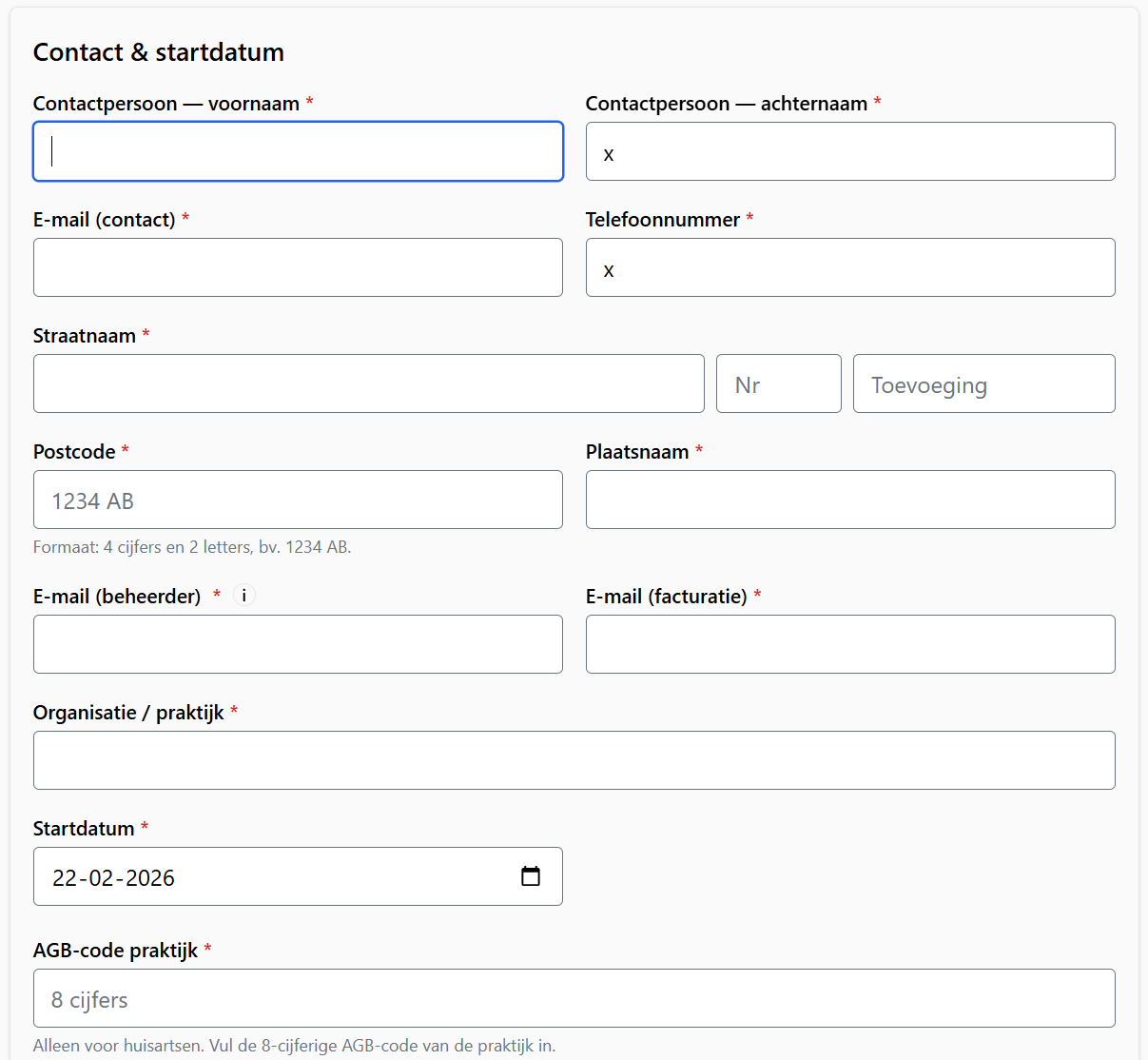Screen dimensions: 1148x1060
Task: Focus the Organisatie / praktijk field
Action: pyautogui.click(x=574, y=760)
